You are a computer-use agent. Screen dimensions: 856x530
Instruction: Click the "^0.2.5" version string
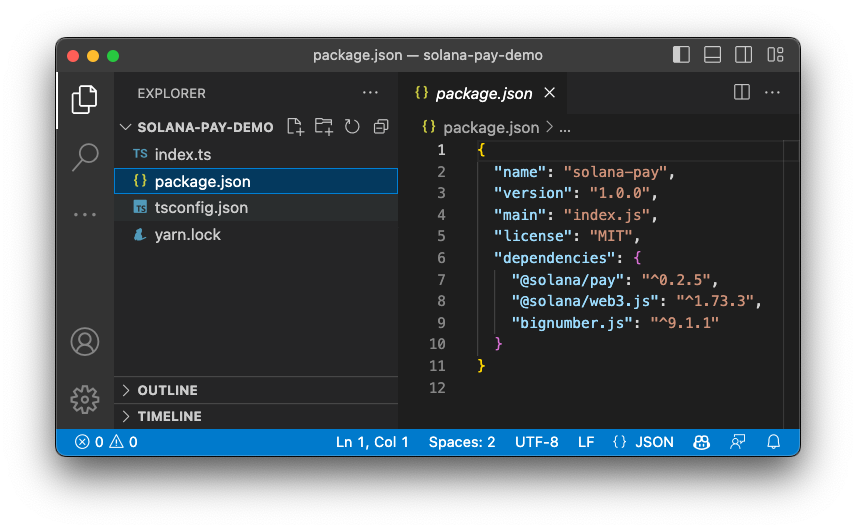(676, 279)
